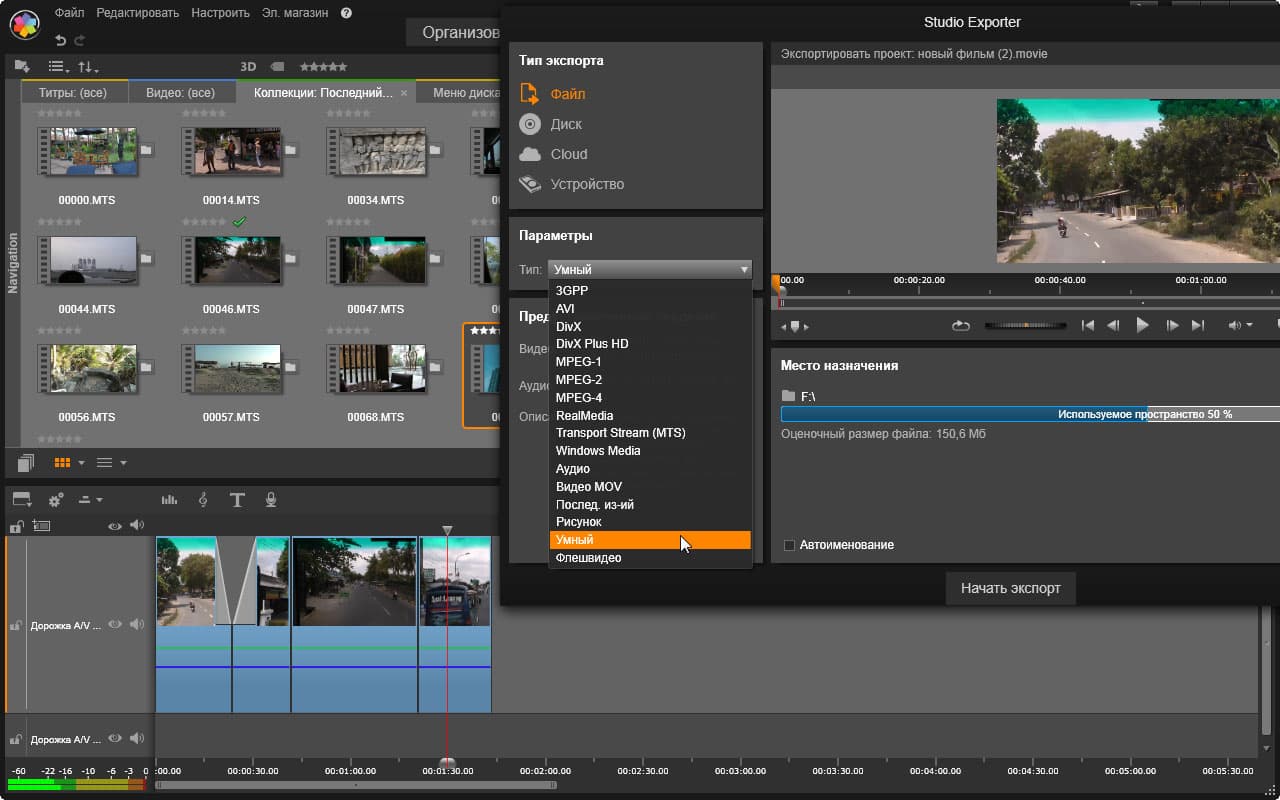Screen dimensions: 1280x800
Task: Open the treble clef music tool
Action: pos(204,500)
